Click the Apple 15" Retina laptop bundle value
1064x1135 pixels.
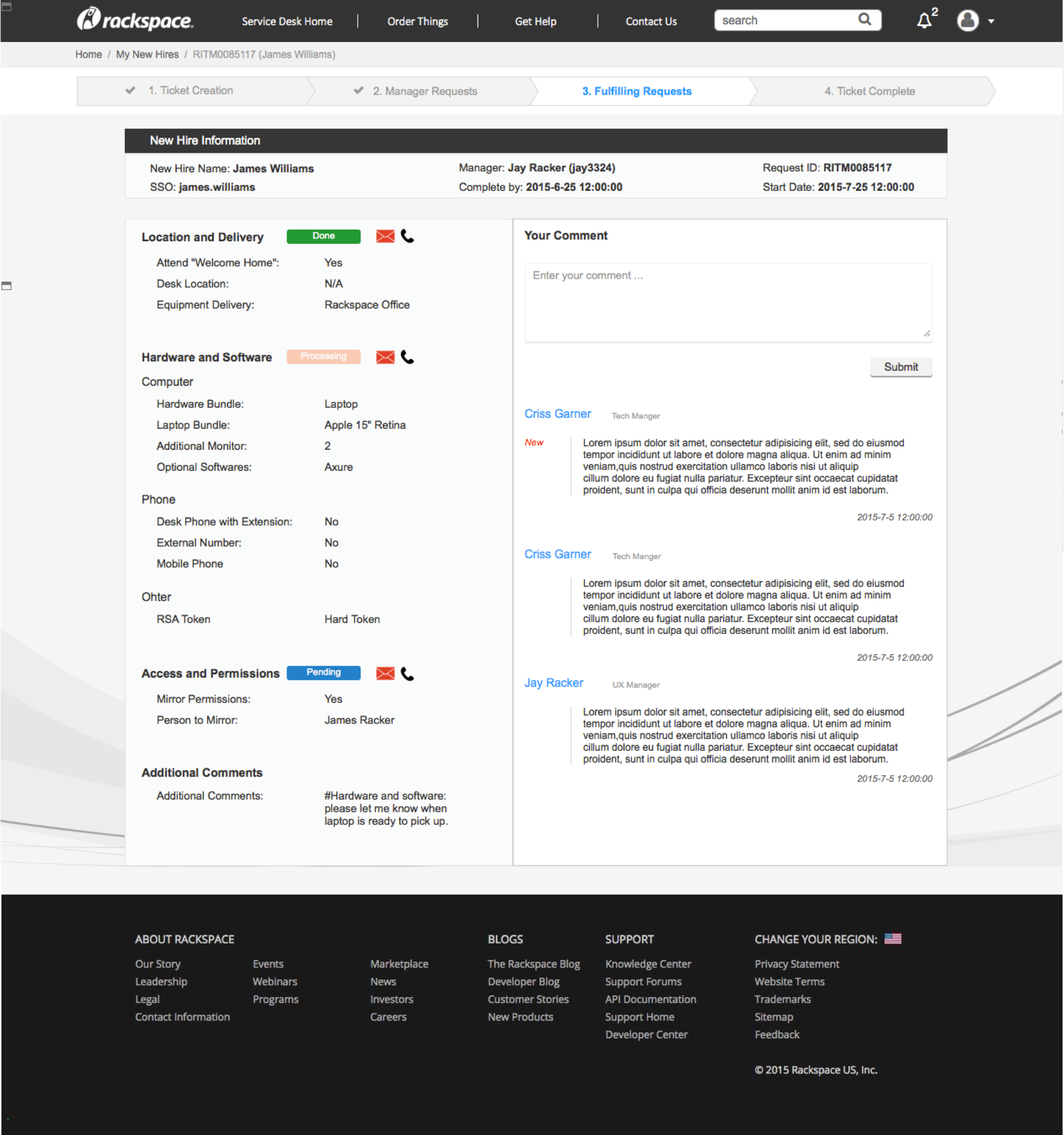point(365,425)
